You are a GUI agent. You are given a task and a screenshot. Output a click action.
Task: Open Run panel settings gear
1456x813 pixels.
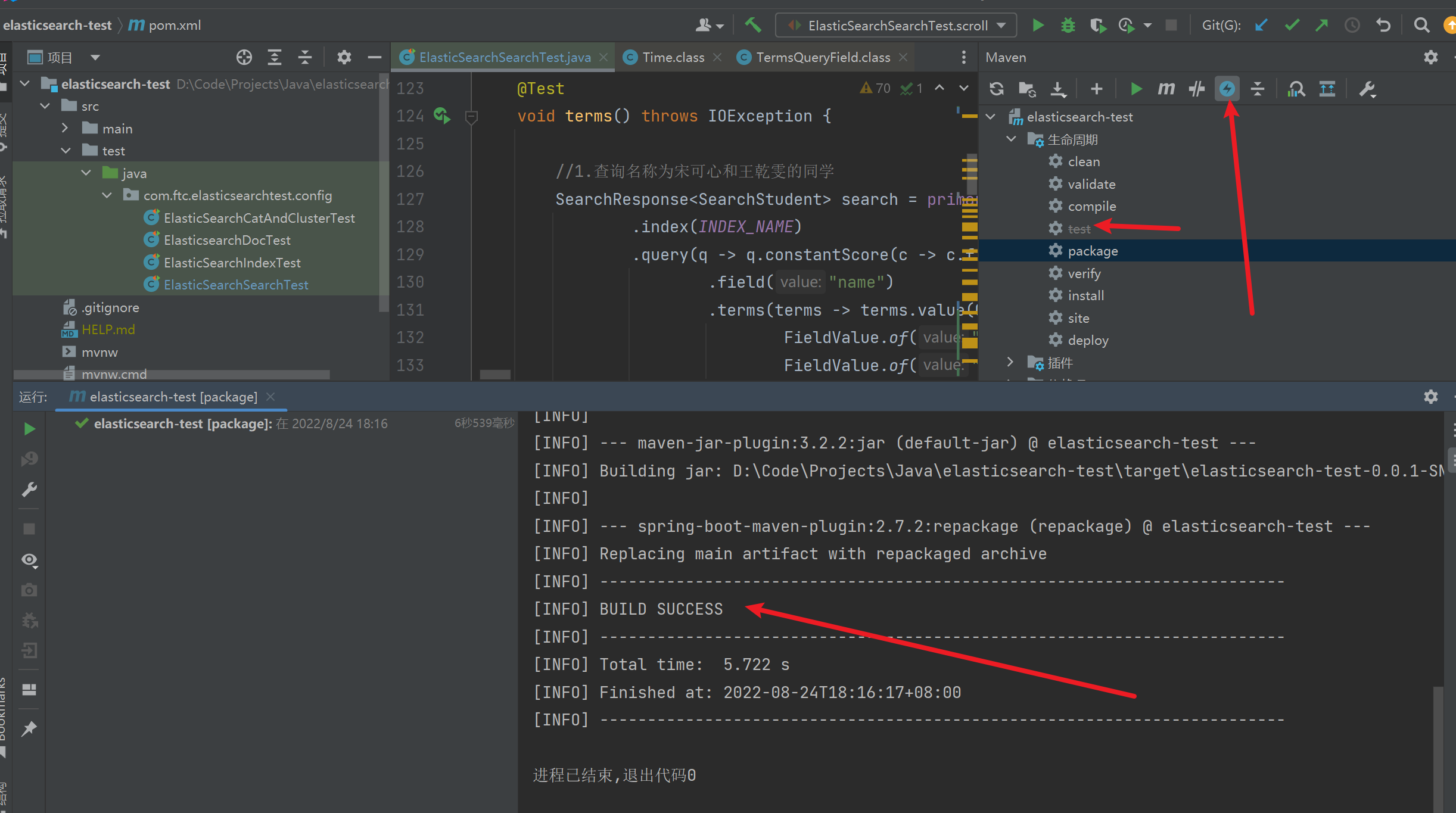pos(1430,397)
